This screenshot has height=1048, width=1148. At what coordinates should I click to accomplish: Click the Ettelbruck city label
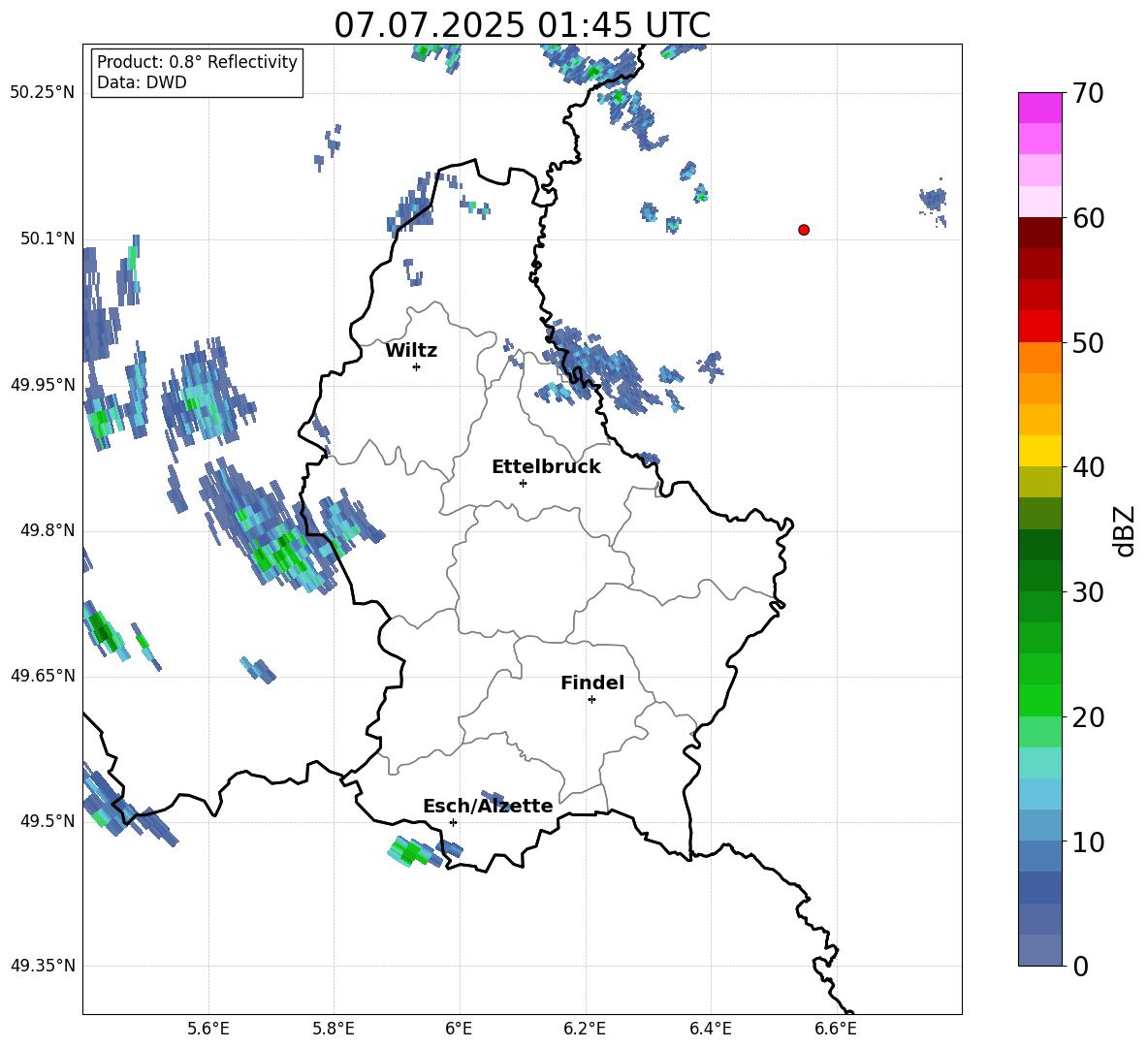(x=546, y=467)
